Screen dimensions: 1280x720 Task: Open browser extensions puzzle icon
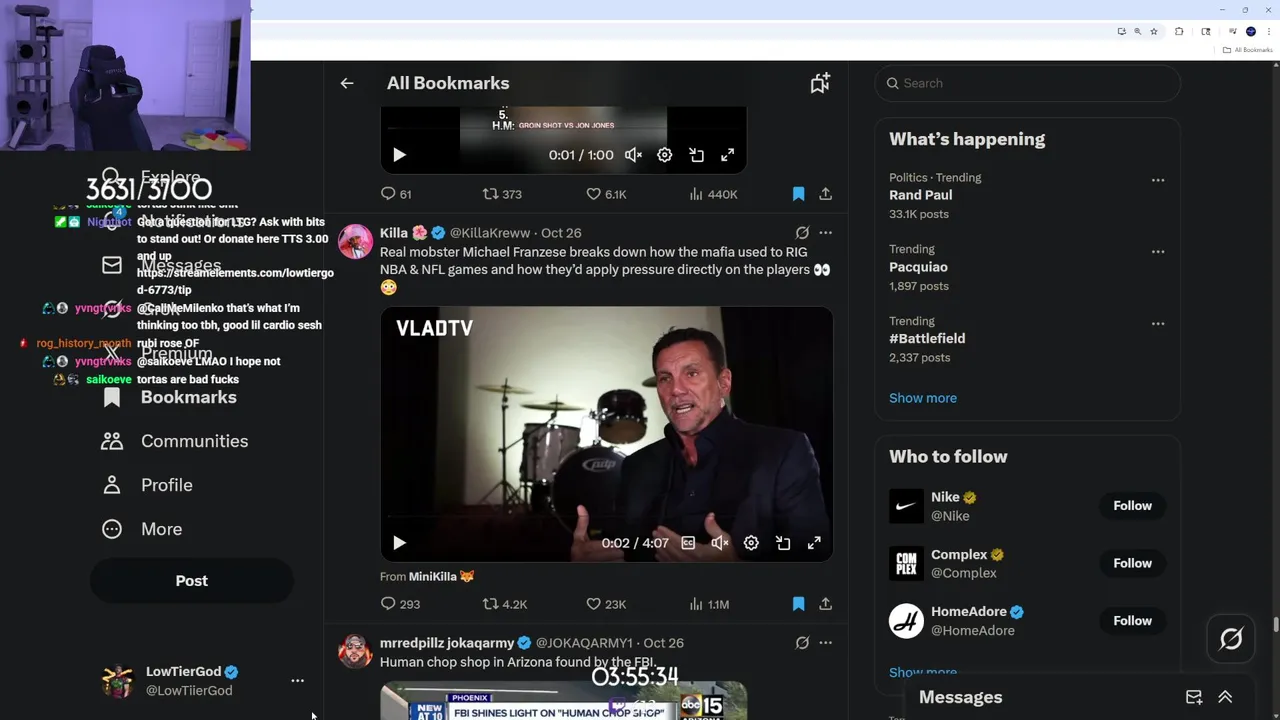pos(1179,31)
